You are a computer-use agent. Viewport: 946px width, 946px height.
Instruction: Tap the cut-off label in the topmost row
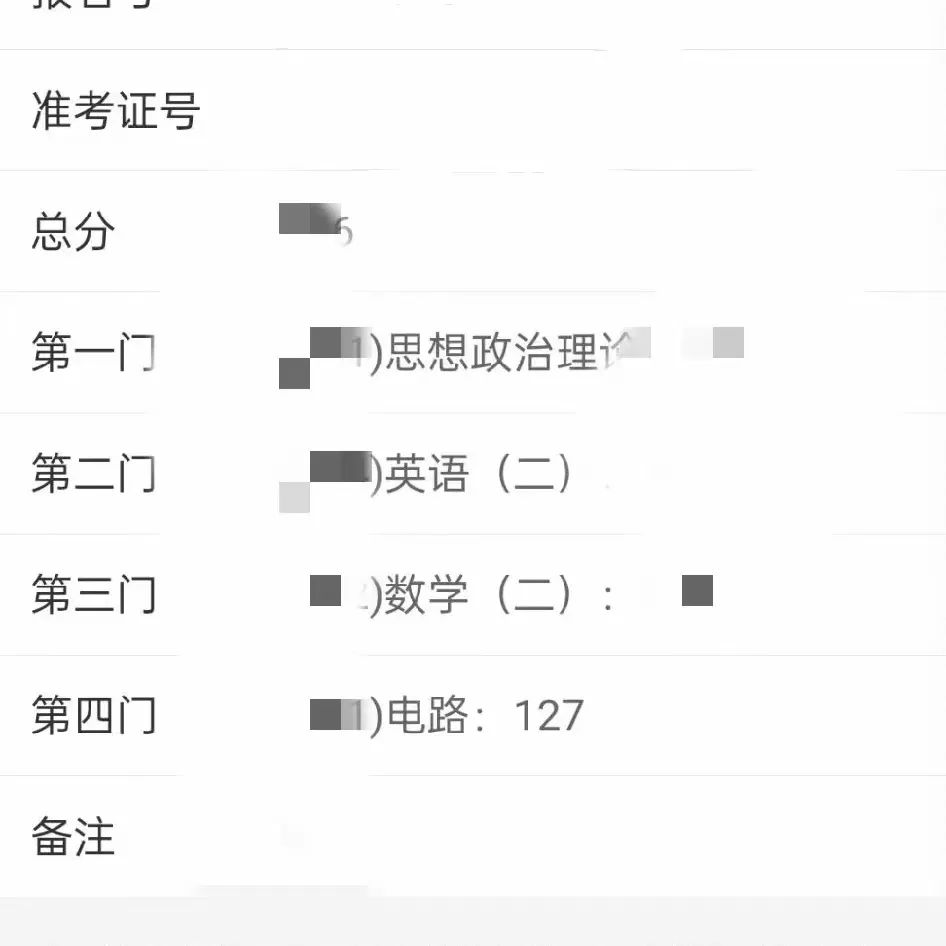click(94, 5)
